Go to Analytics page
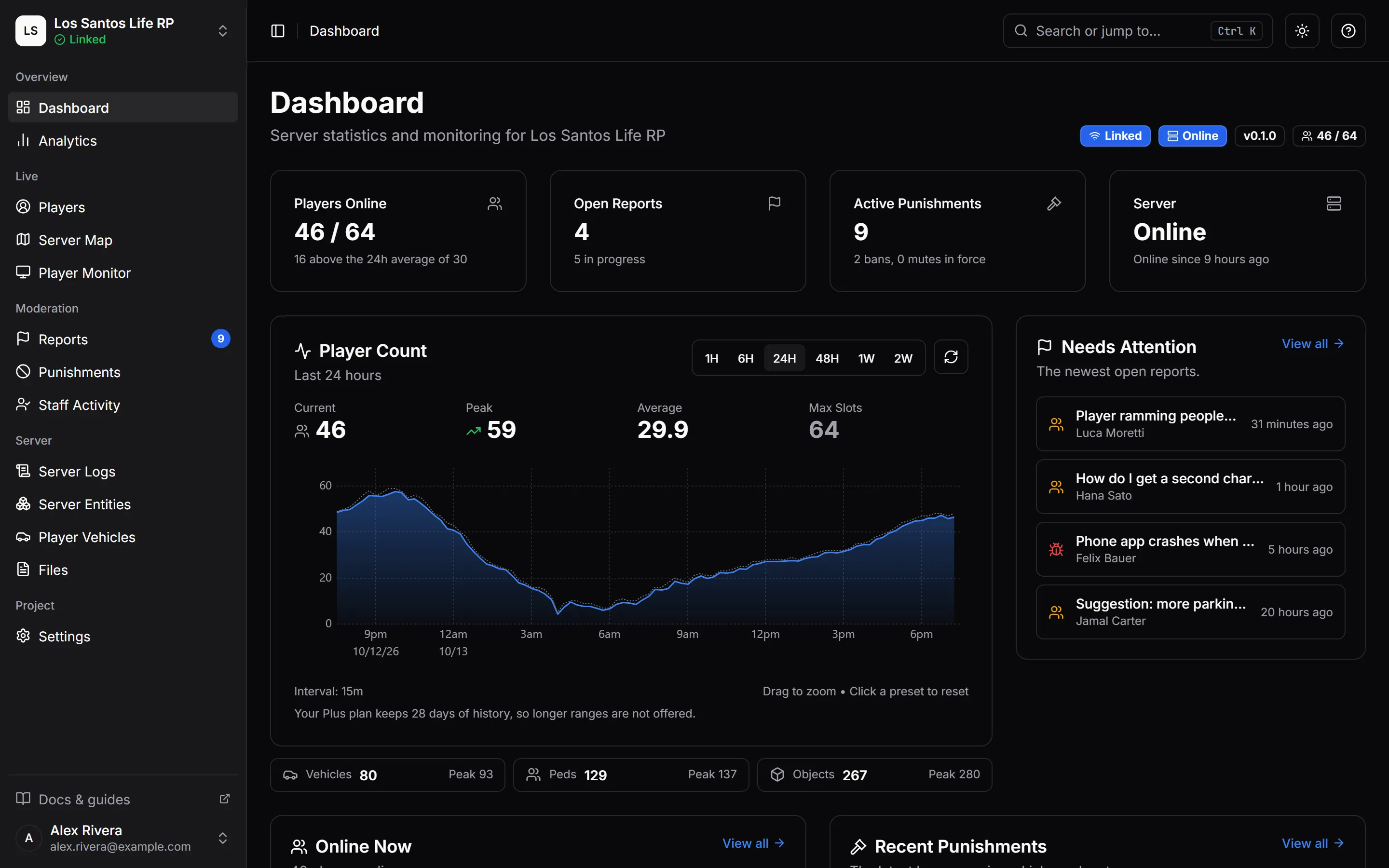Viewport: 1389px width, 868px height. [x=123, y=141]
